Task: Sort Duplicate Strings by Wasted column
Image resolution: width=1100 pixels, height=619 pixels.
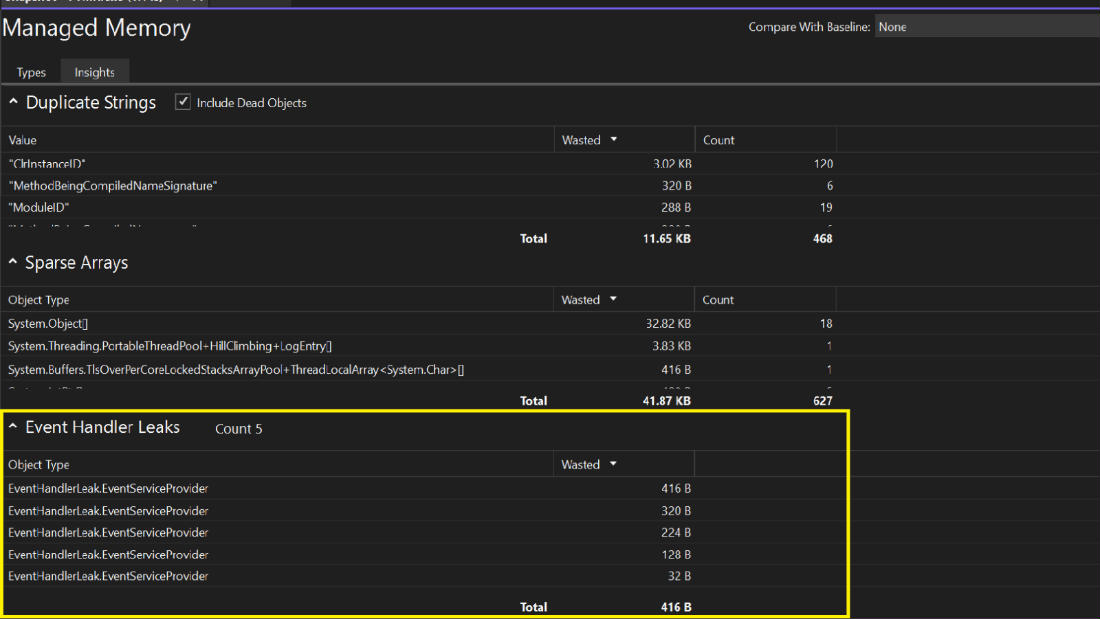Action: click(x=624, y=140)
